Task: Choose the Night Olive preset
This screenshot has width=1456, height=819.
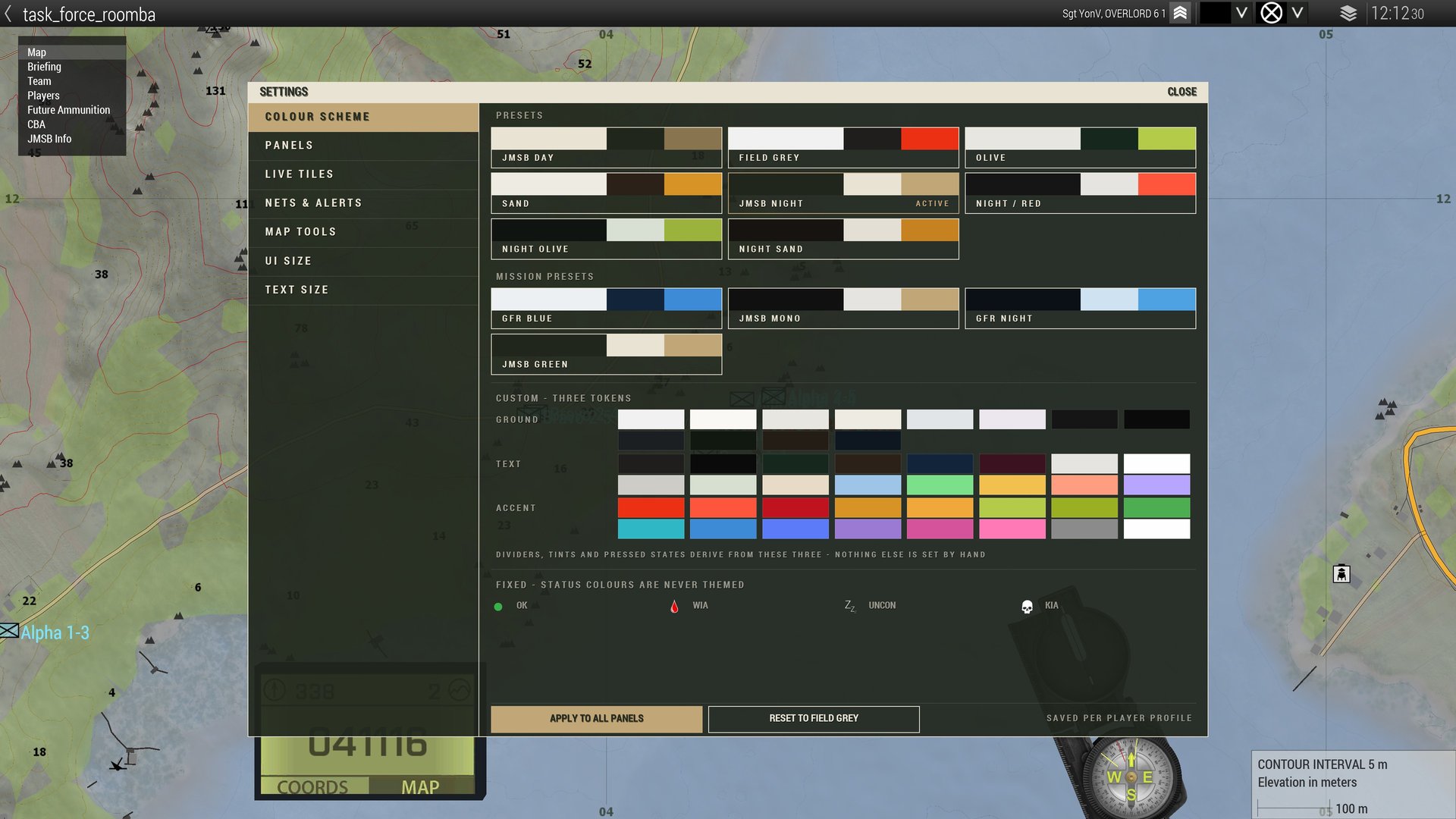Action: pyautogui.click(x=606, y=239)
